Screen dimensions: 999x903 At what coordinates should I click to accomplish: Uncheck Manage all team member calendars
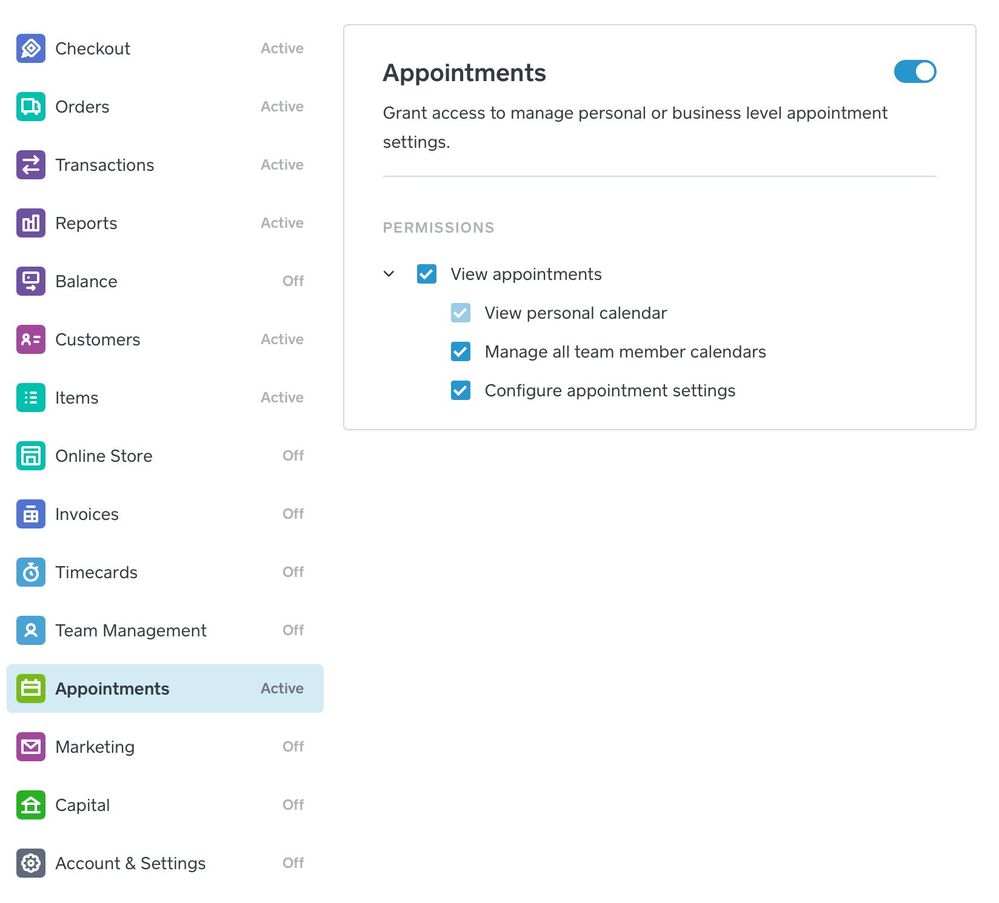click(461, 352)
